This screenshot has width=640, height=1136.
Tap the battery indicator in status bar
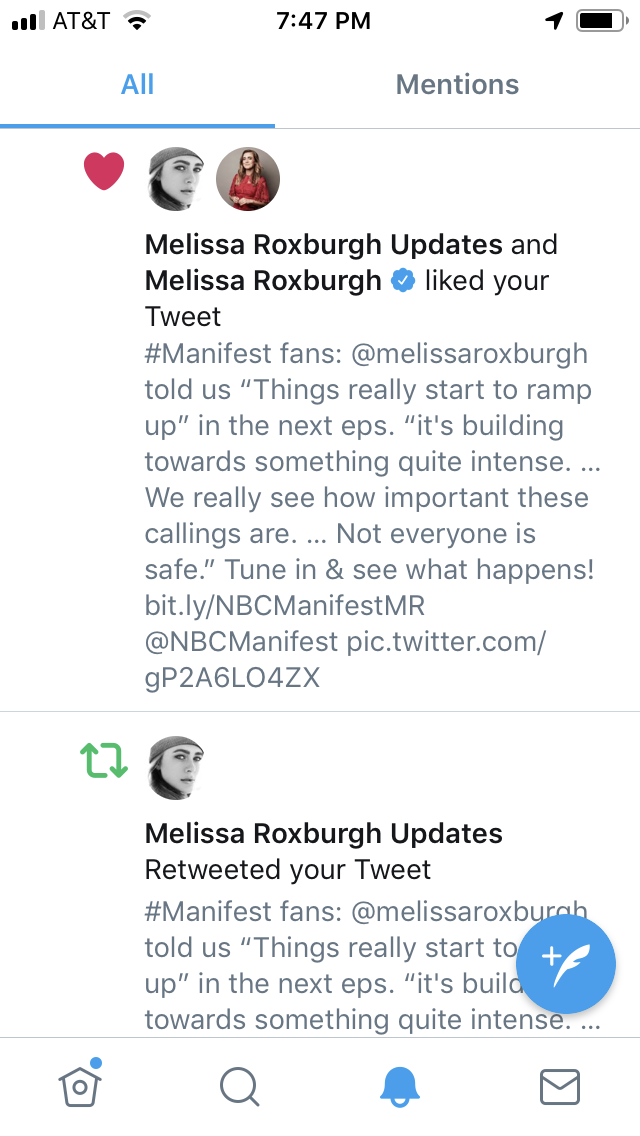(x=600, y=21)
